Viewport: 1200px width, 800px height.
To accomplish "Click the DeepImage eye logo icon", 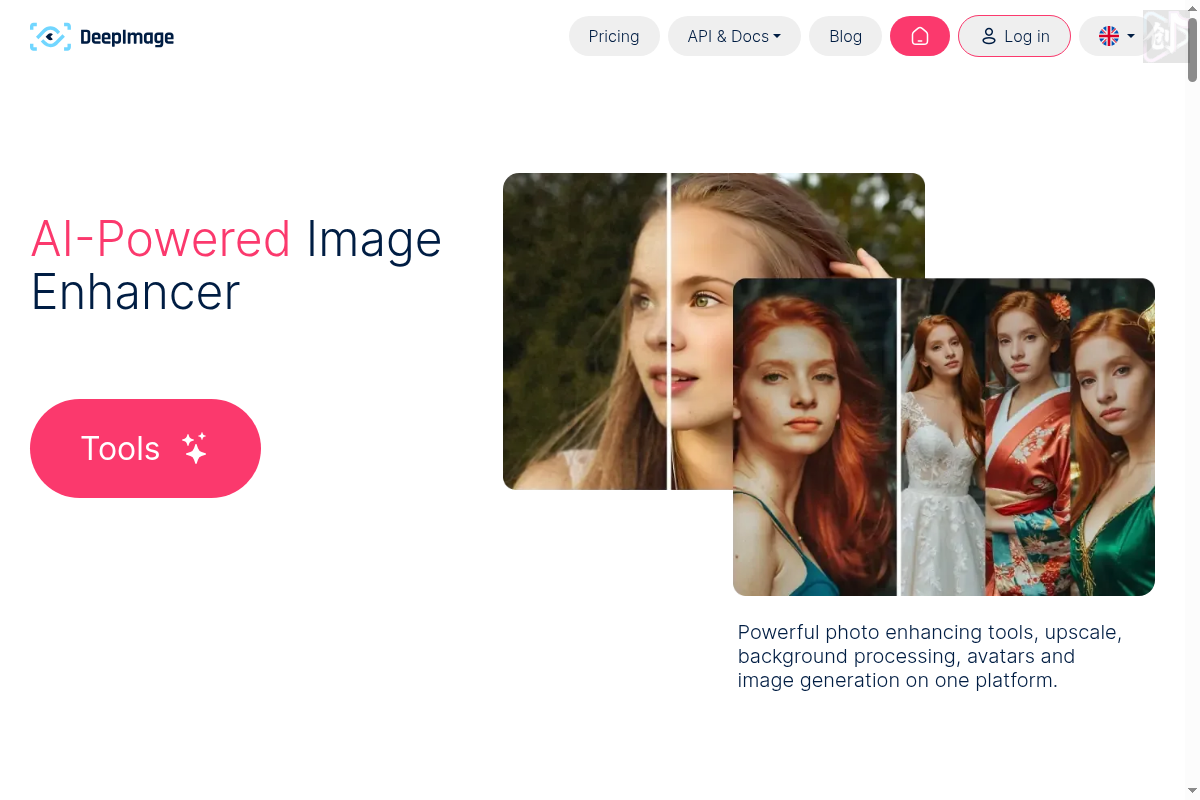I will [50, 37].
